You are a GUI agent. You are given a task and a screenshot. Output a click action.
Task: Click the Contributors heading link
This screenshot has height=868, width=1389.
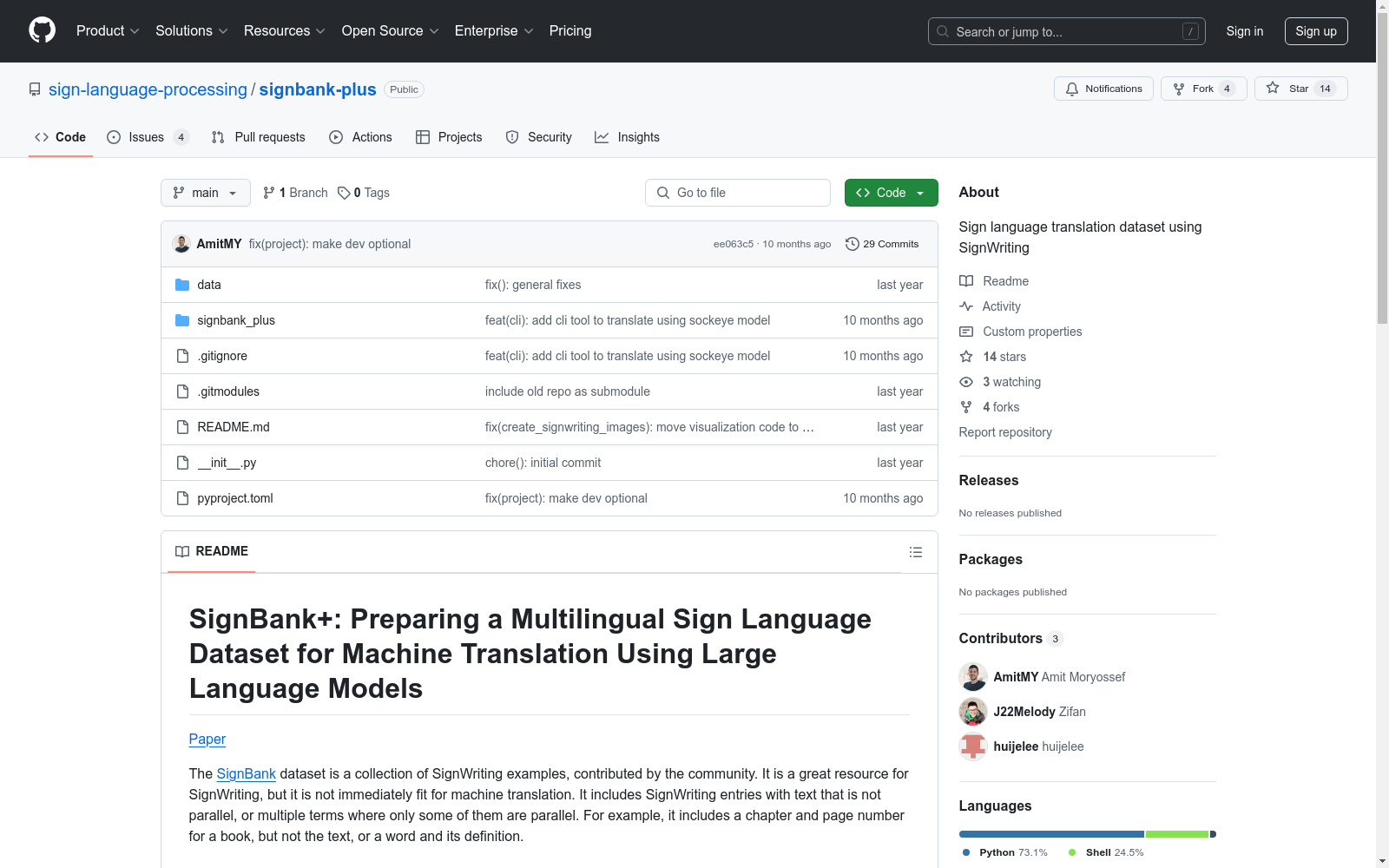[x=1001, y=638]
